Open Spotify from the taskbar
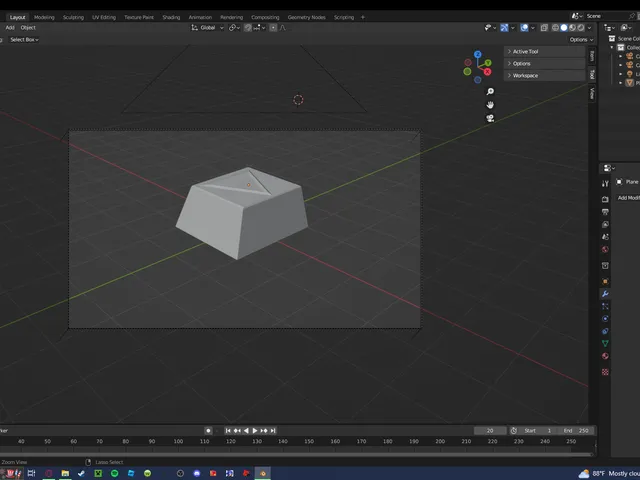 click(x=114, y=473)
